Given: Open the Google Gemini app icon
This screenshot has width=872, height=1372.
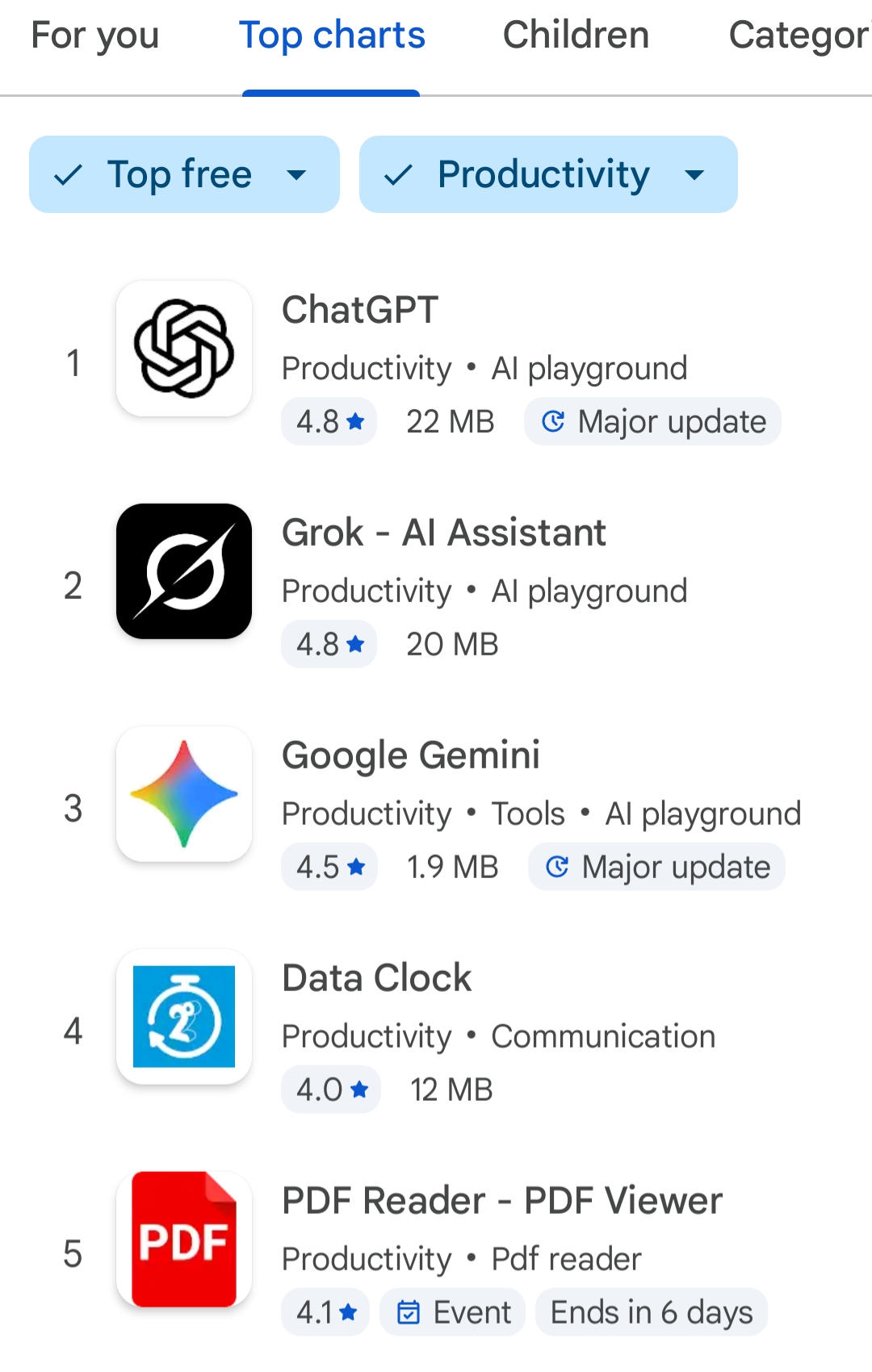Looking at the screenshot, I should point(184,794).
